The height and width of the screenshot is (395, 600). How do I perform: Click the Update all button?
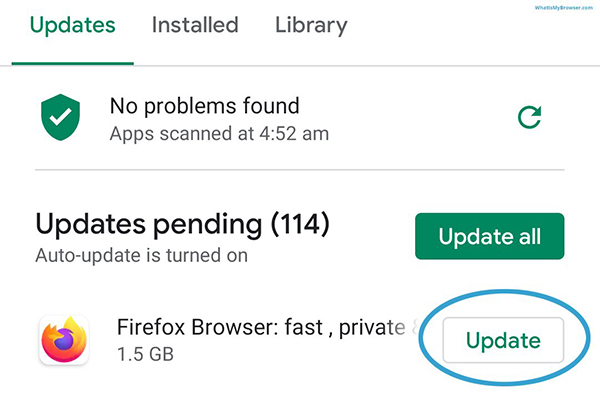pos(489,236)
